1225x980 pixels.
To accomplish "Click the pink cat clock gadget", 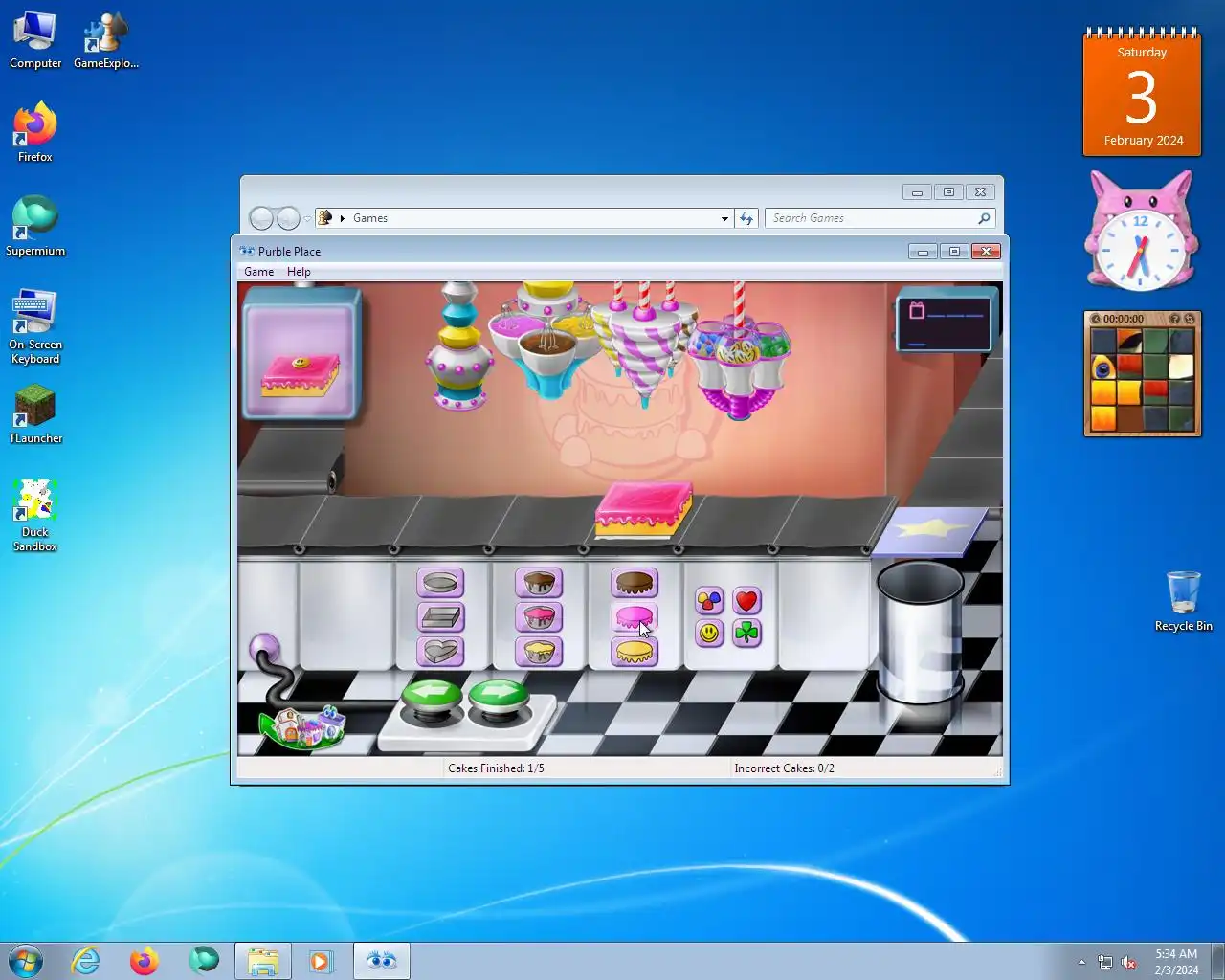I will (x=1140, y=232).
